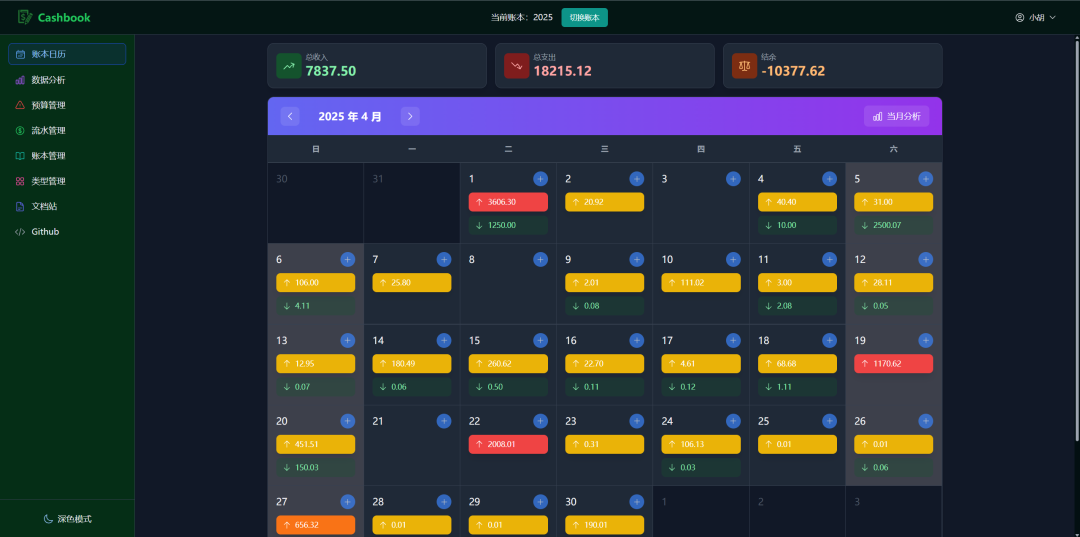Go to the previous month
This screenshot has height=537, width=1080.
[x=290, y=116]
